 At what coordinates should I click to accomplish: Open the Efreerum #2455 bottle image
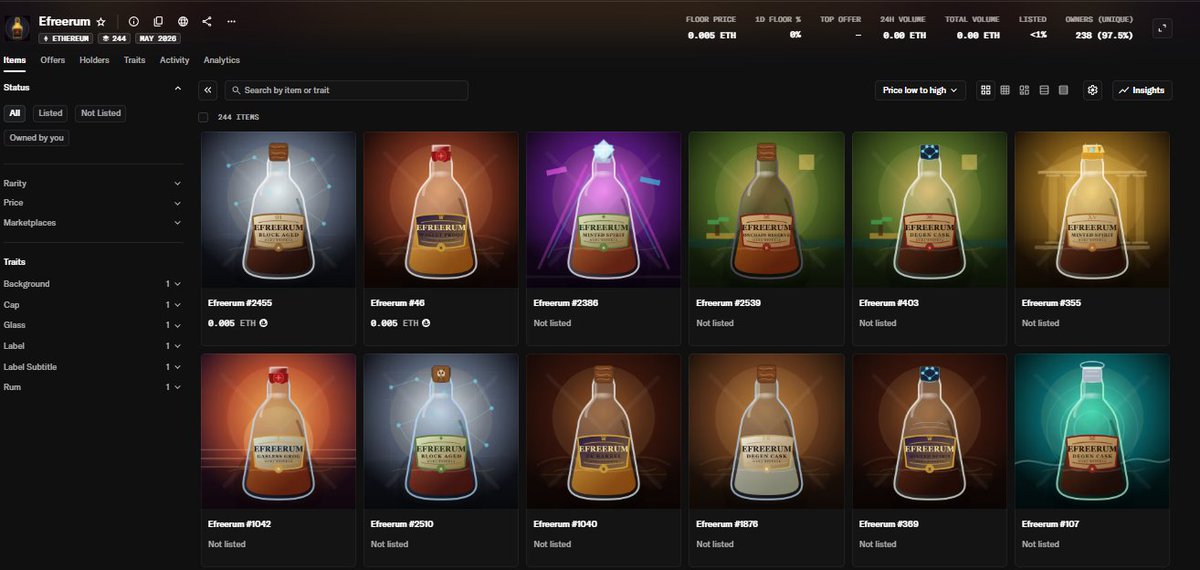click(278, 210)
